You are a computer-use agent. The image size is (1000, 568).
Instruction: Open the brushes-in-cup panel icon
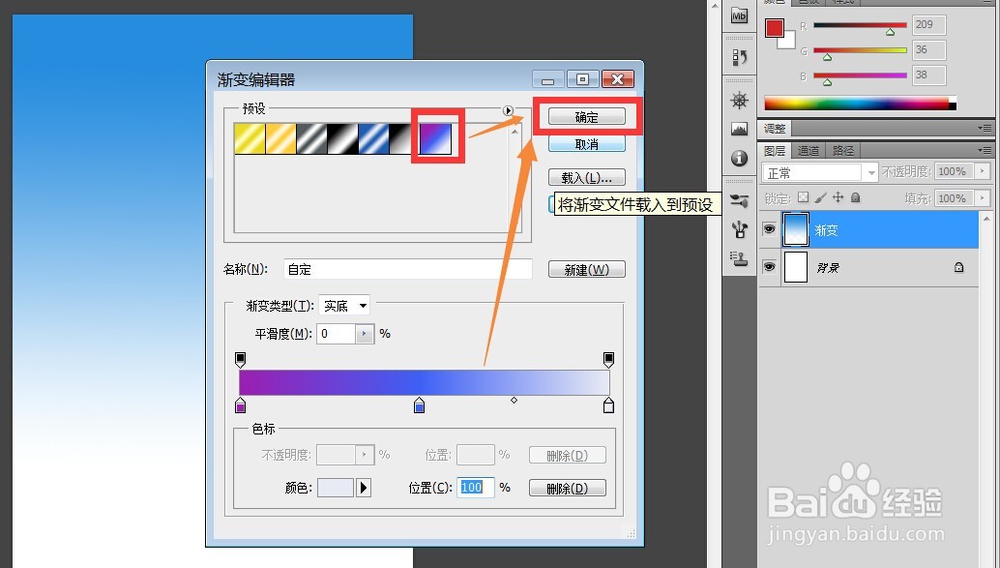click(x=739, y=229)
